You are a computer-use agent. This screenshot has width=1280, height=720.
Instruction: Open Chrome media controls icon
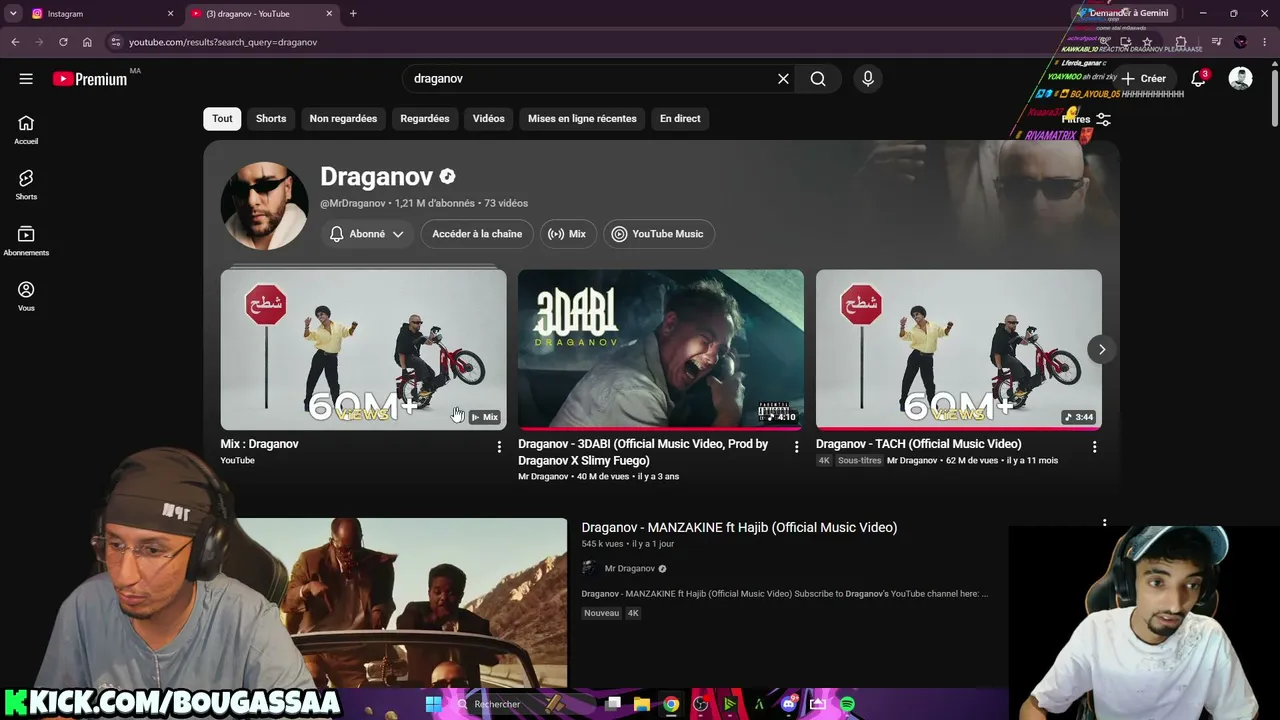pyautogui.click(x=1216, y=42)
